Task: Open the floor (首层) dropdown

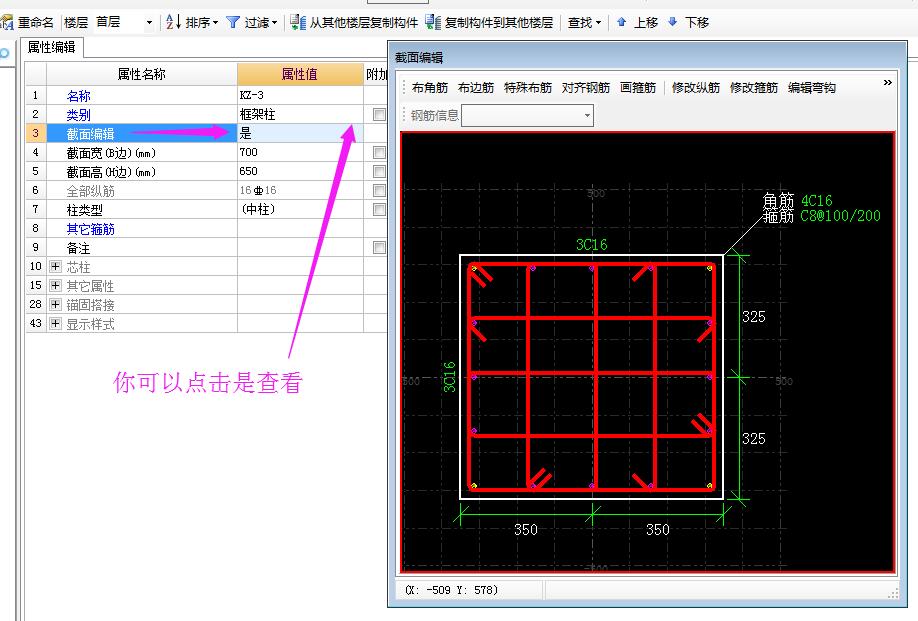Action: (149, 23)
